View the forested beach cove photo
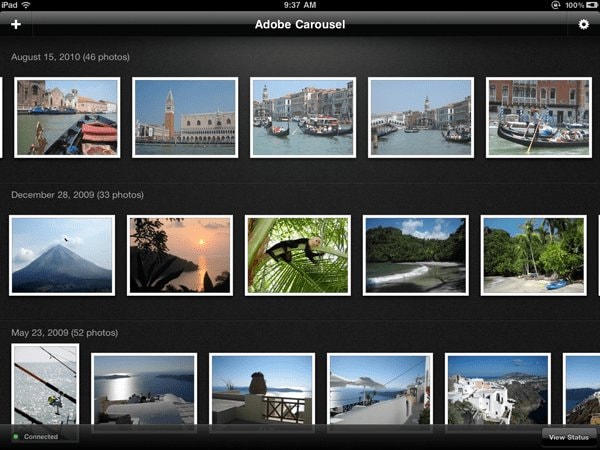The width and height of the screenshot is (600, 450). click(x=415, y=255)
